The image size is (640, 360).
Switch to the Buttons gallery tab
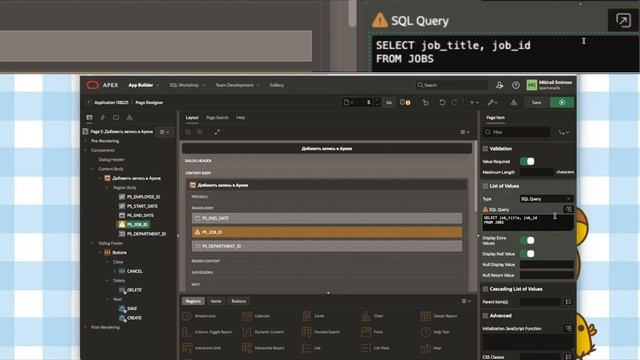pos(239,301)
